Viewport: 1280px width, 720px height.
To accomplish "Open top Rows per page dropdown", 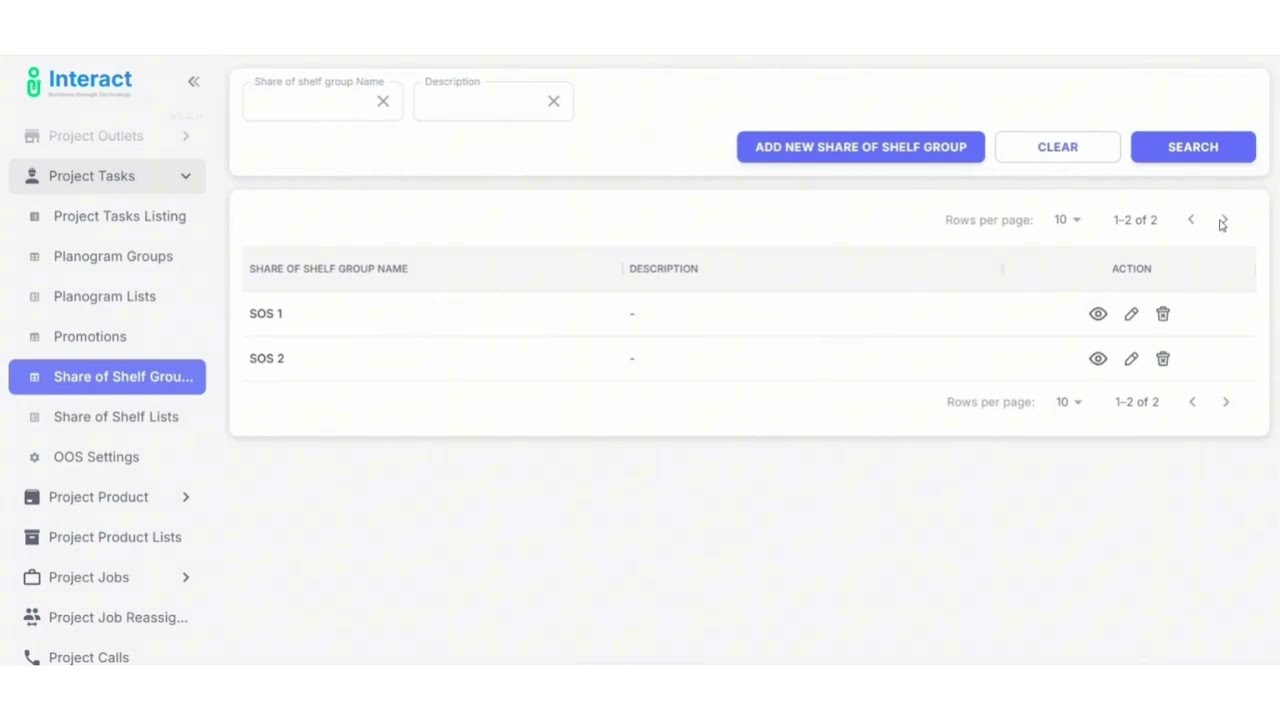I will [x=1067, y=220].
